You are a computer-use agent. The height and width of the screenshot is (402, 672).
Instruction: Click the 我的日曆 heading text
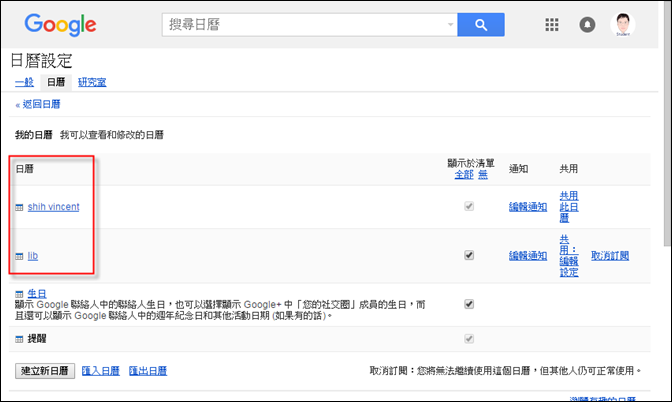[34, 135]
